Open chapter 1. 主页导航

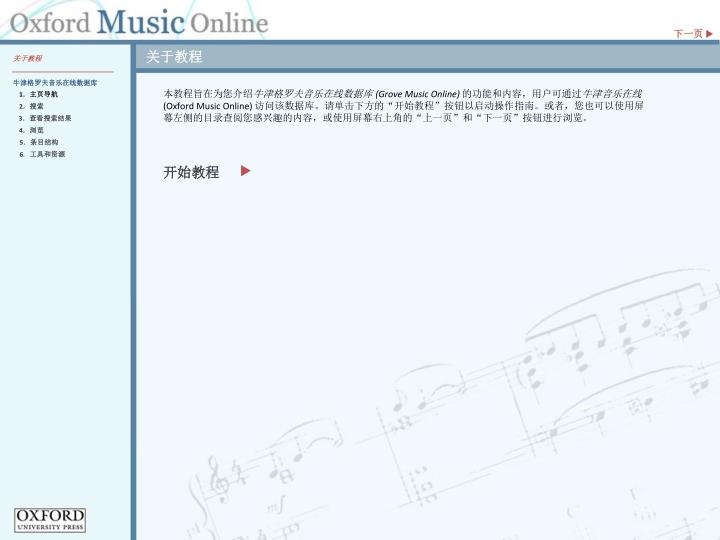pyautogui.click(x=39, y=94)
